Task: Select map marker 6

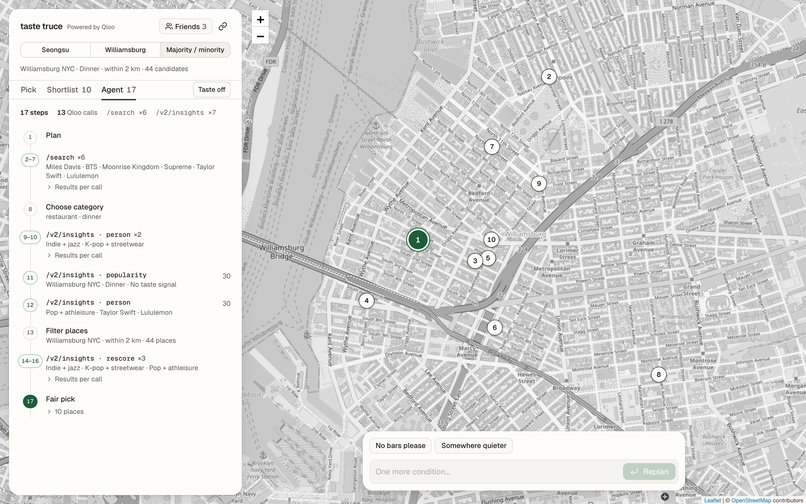Action: pyautogui.click(x=494, y=328)
